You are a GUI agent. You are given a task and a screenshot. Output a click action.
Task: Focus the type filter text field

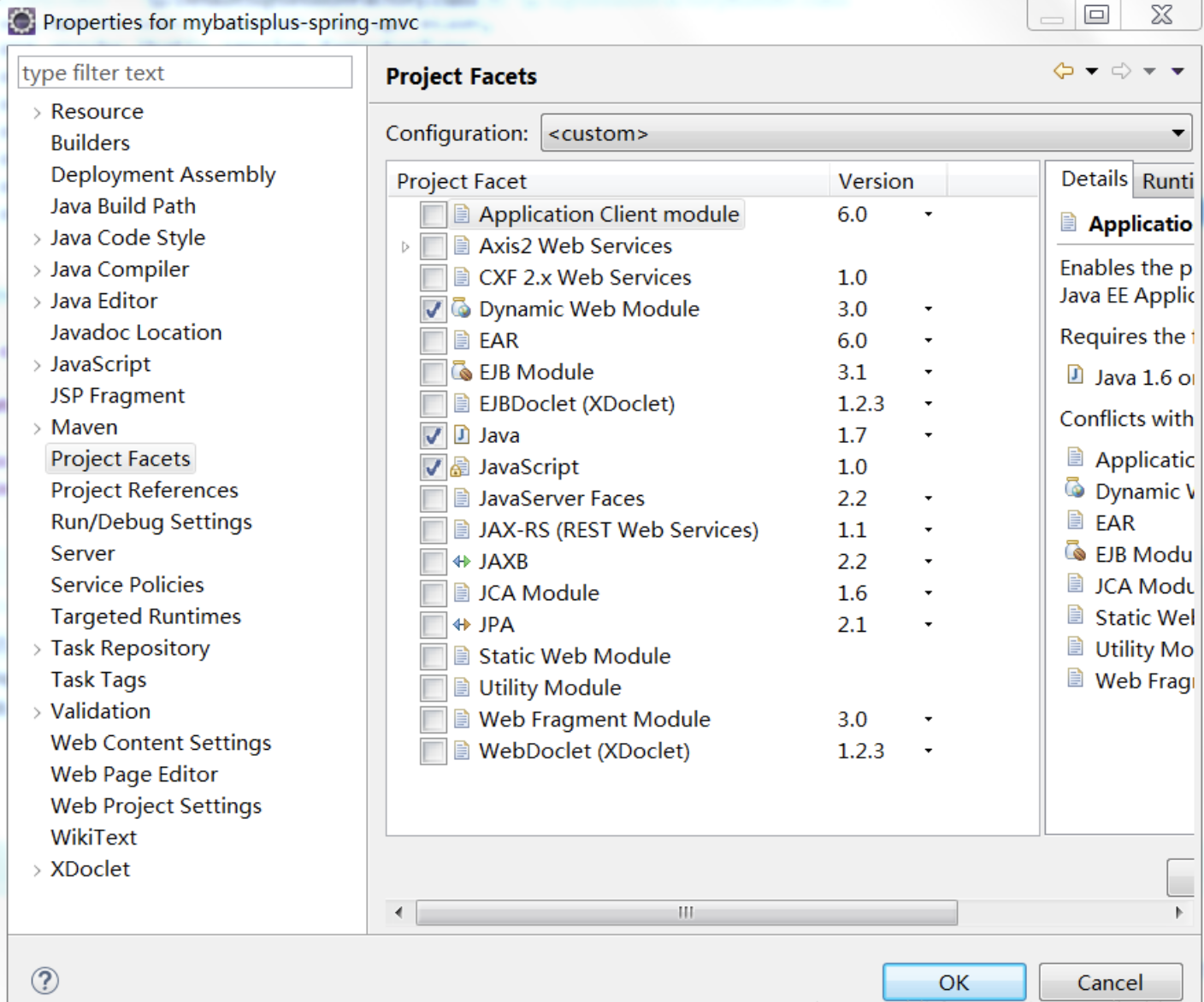coord(185,73)
